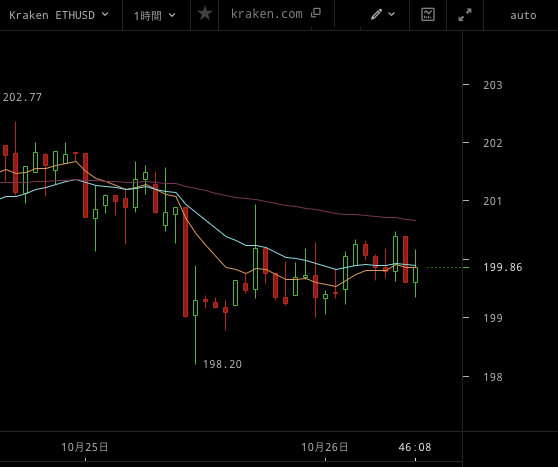Select the pencil drawing tool
Viewport: 558px width, 467px height.
click(x=376, y=15)
